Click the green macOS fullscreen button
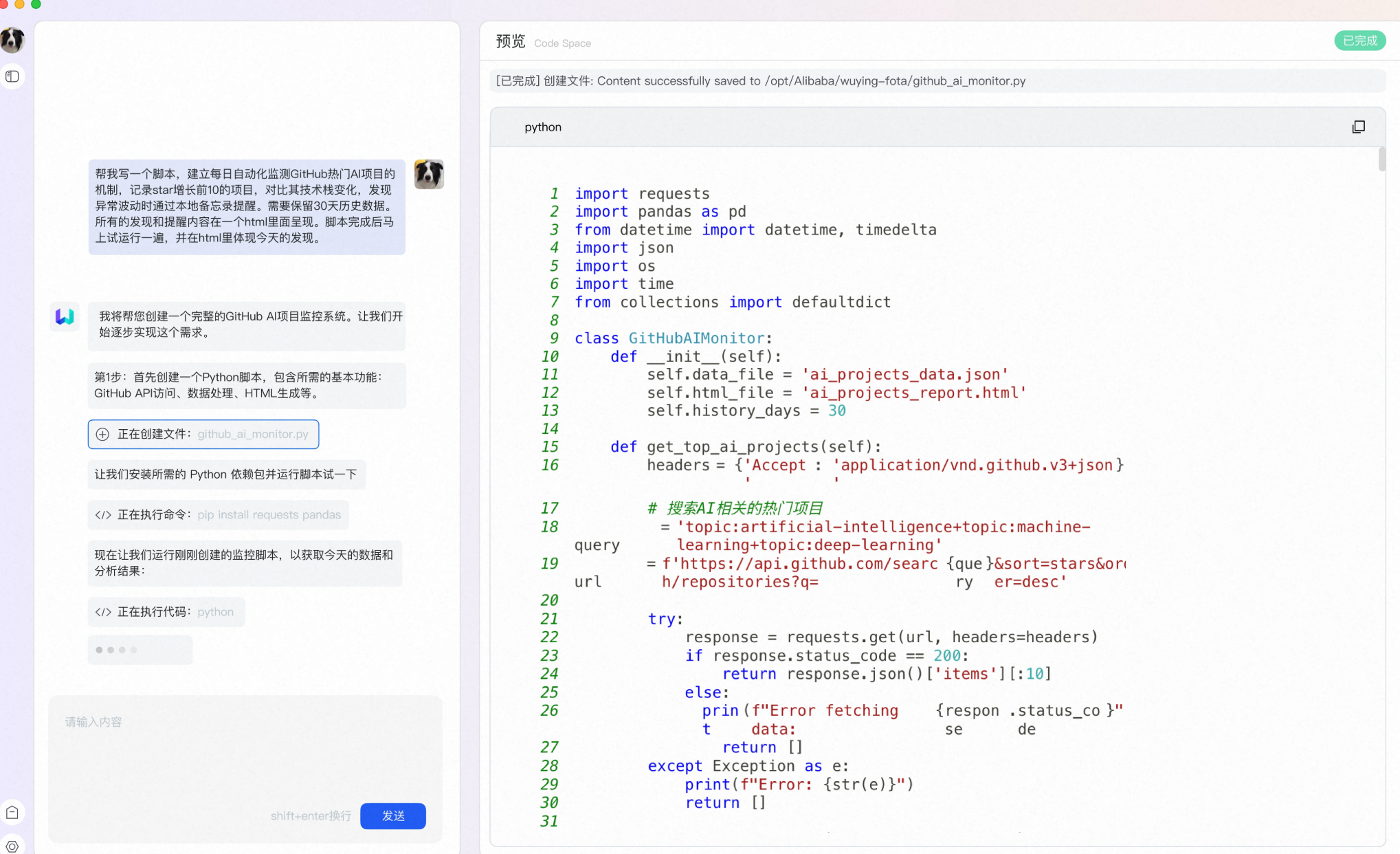The width and height of the screenshot is (1400, 854). coord(36,4)
